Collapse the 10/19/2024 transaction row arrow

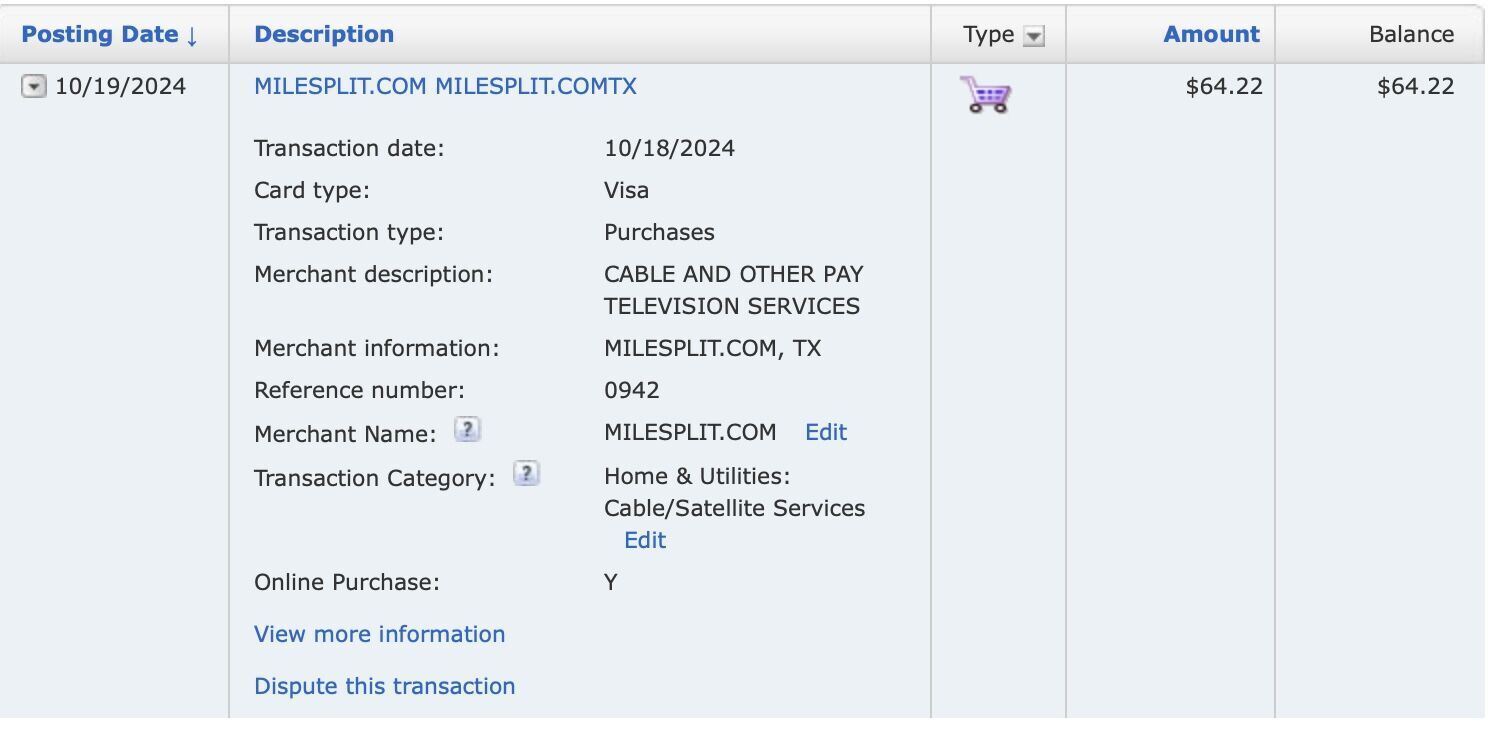[34, 87]
